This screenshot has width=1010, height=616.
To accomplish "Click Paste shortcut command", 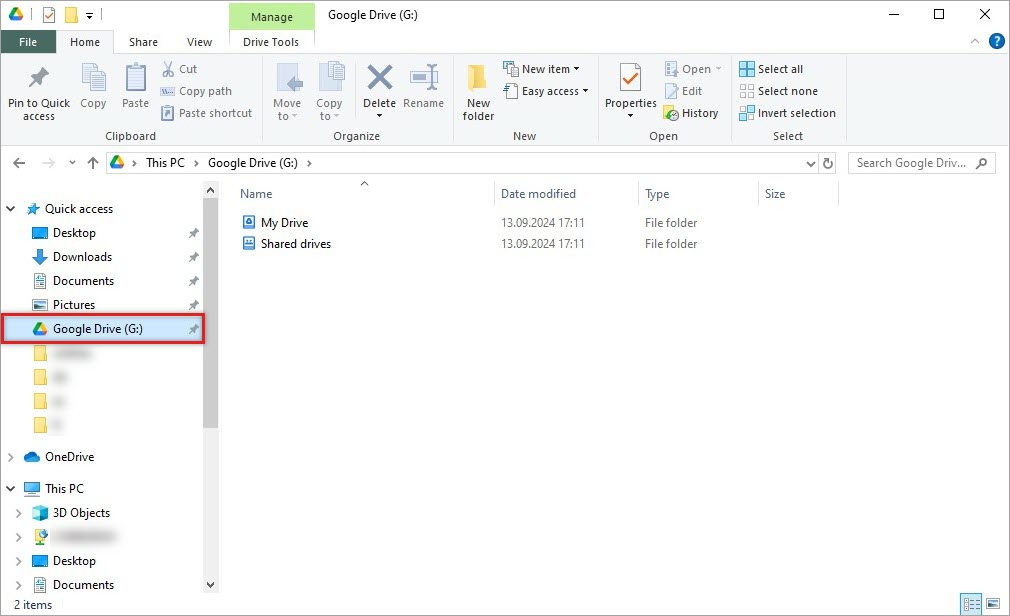I will pos(207,113).
